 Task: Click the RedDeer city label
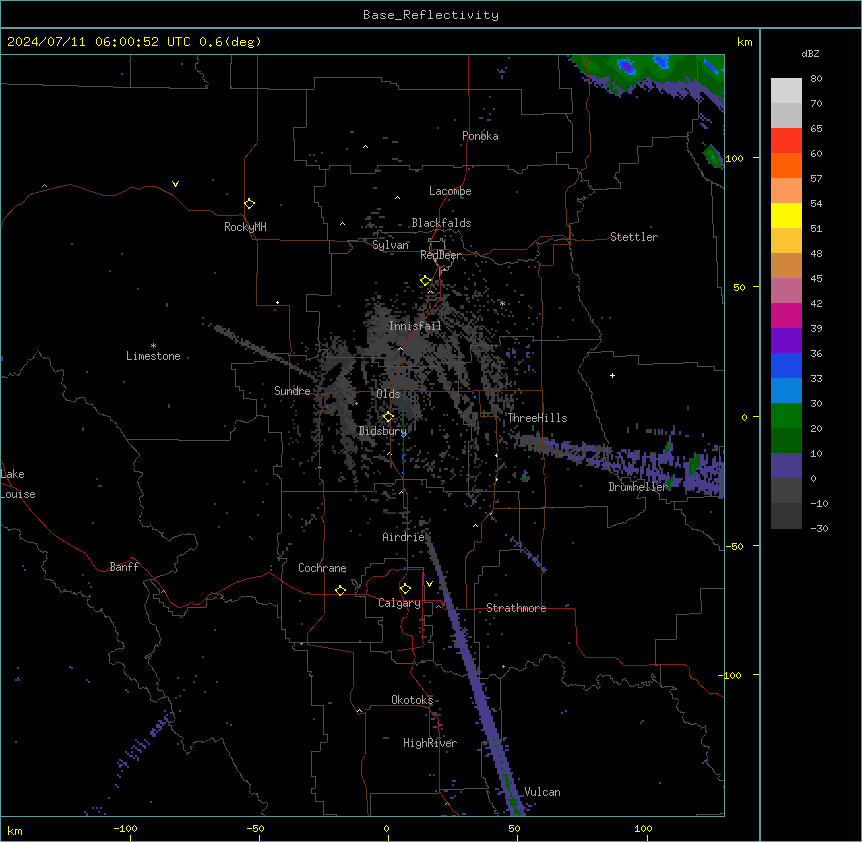pos(440,255)
